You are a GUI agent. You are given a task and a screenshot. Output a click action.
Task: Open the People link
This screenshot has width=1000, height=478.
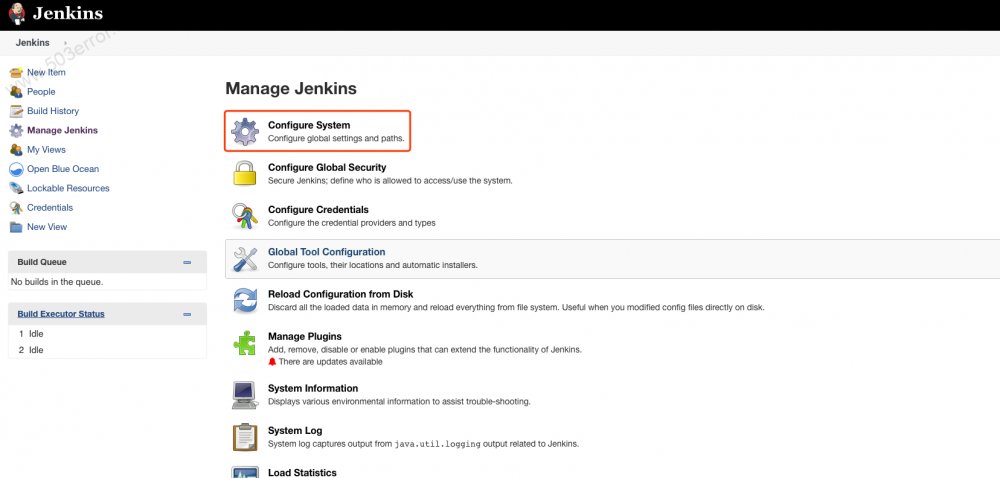(x=41, y=92)
